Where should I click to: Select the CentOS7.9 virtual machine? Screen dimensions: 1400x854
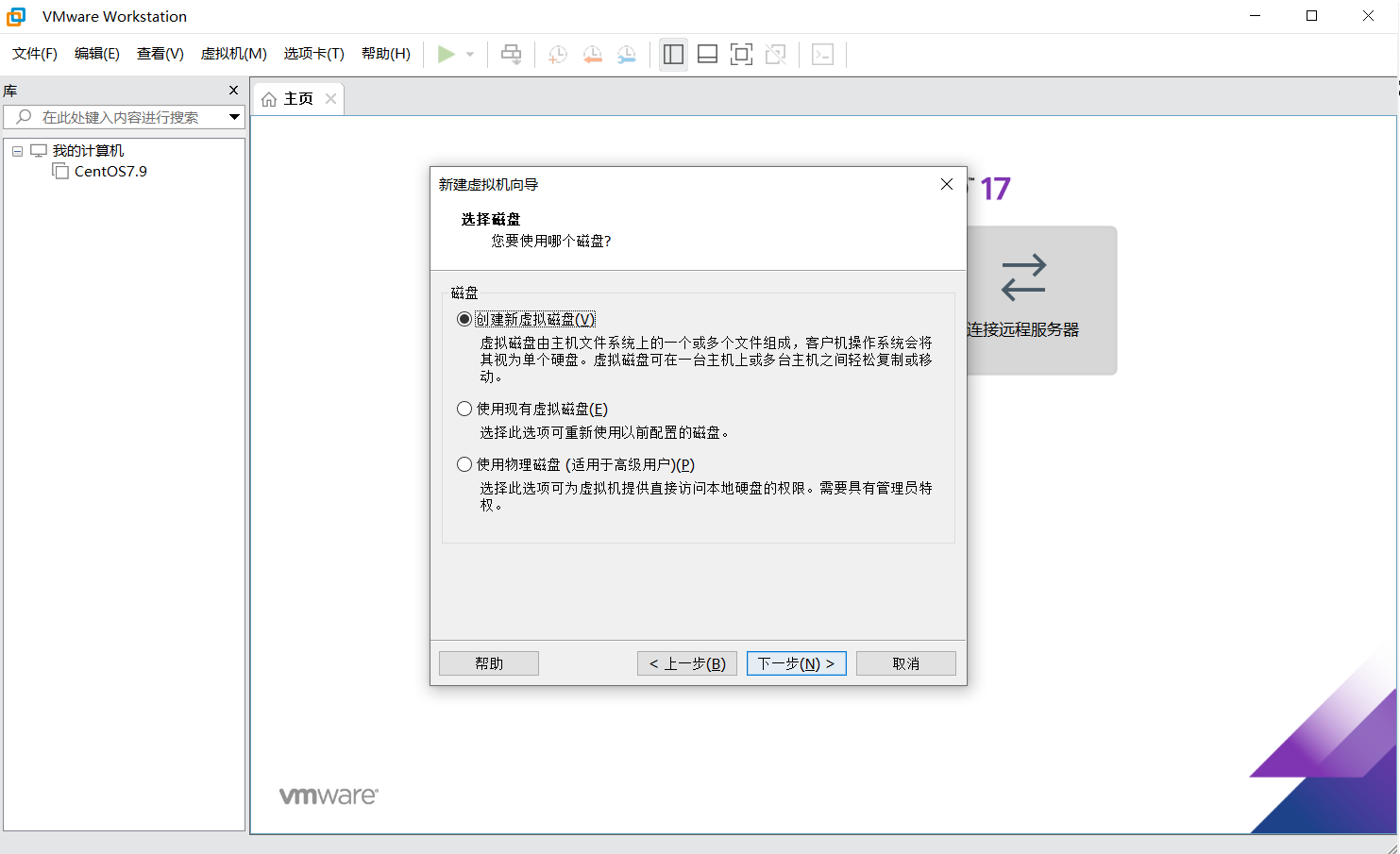coord(110,172)
